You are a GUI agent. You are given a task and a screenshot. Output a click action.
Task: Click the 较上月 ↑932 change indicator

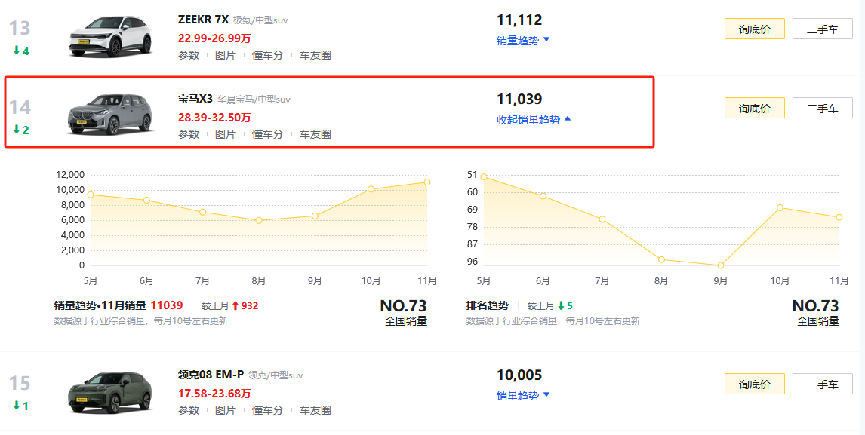pyautogui.click(x=229, y=305)
